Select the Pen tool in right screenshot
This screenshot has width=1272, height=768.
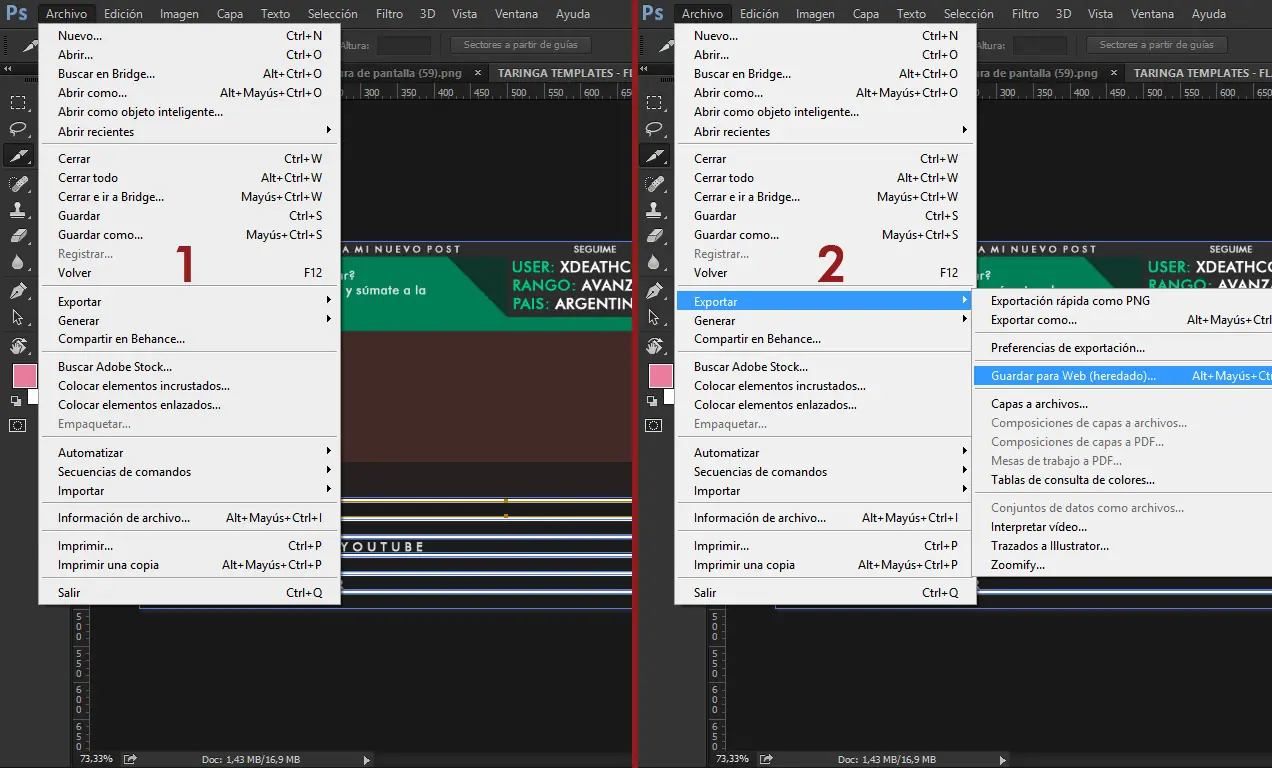(x=654, y=291)
